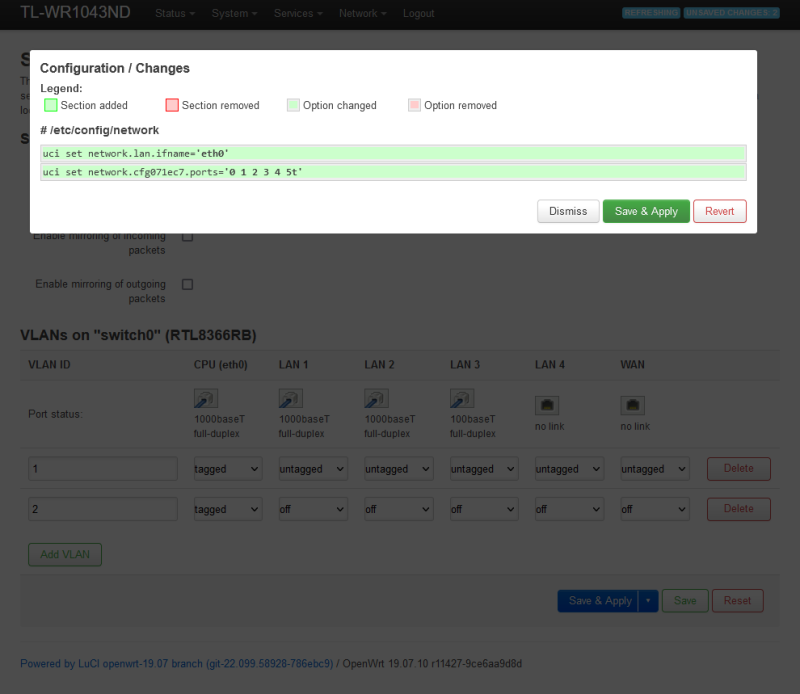Toggle mirroring of outgoing packets checkbox
The image size is (800, 694).
pos(188,284)
